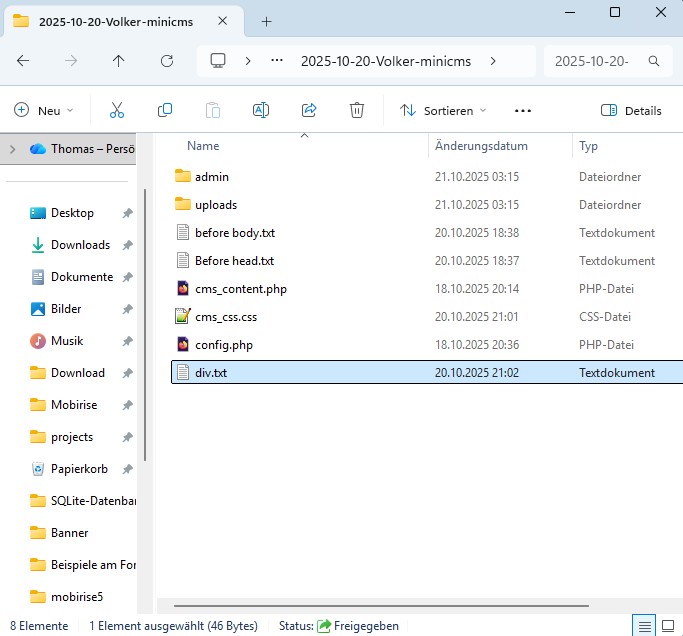Open a new tab with plus button
Viewport: 683px width, 636px height.
[x=266, y=21]
